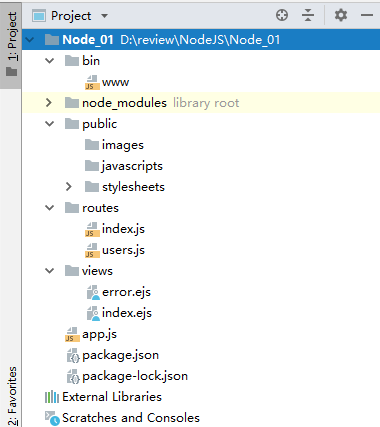Click the JSON file icon beside package.json
The height and width of the screenshot is (427, 380).
[73, 355]
